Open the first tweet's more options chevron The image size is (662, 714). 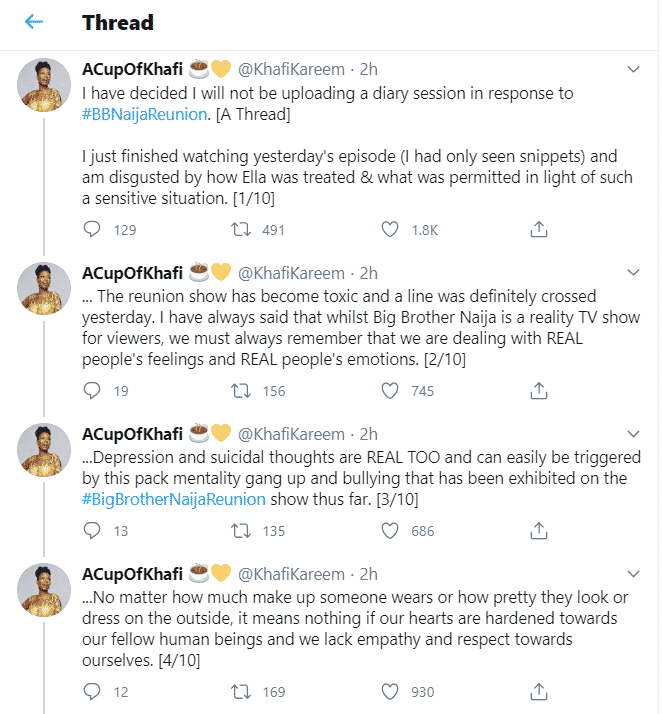tap(632, 70)
